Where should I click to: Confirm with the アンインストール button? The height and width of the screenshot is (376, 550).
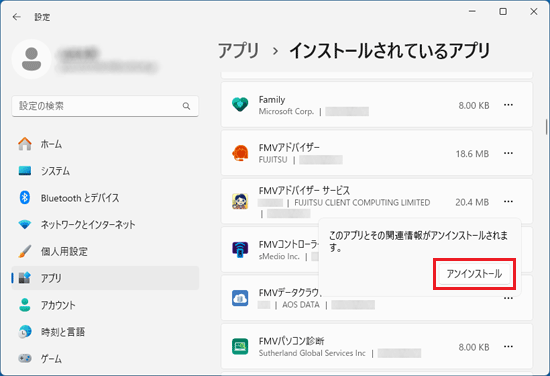(x=474, y=274)
